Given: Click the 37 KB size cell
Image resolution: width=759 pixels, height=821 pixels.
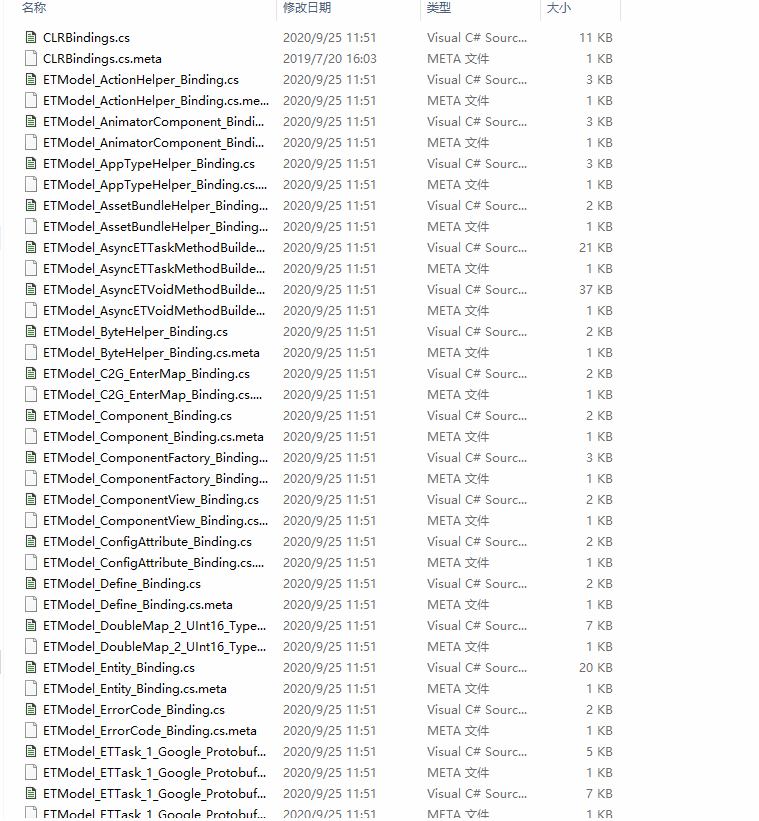Looking at the screenshot, I should [x=596, y=290].
